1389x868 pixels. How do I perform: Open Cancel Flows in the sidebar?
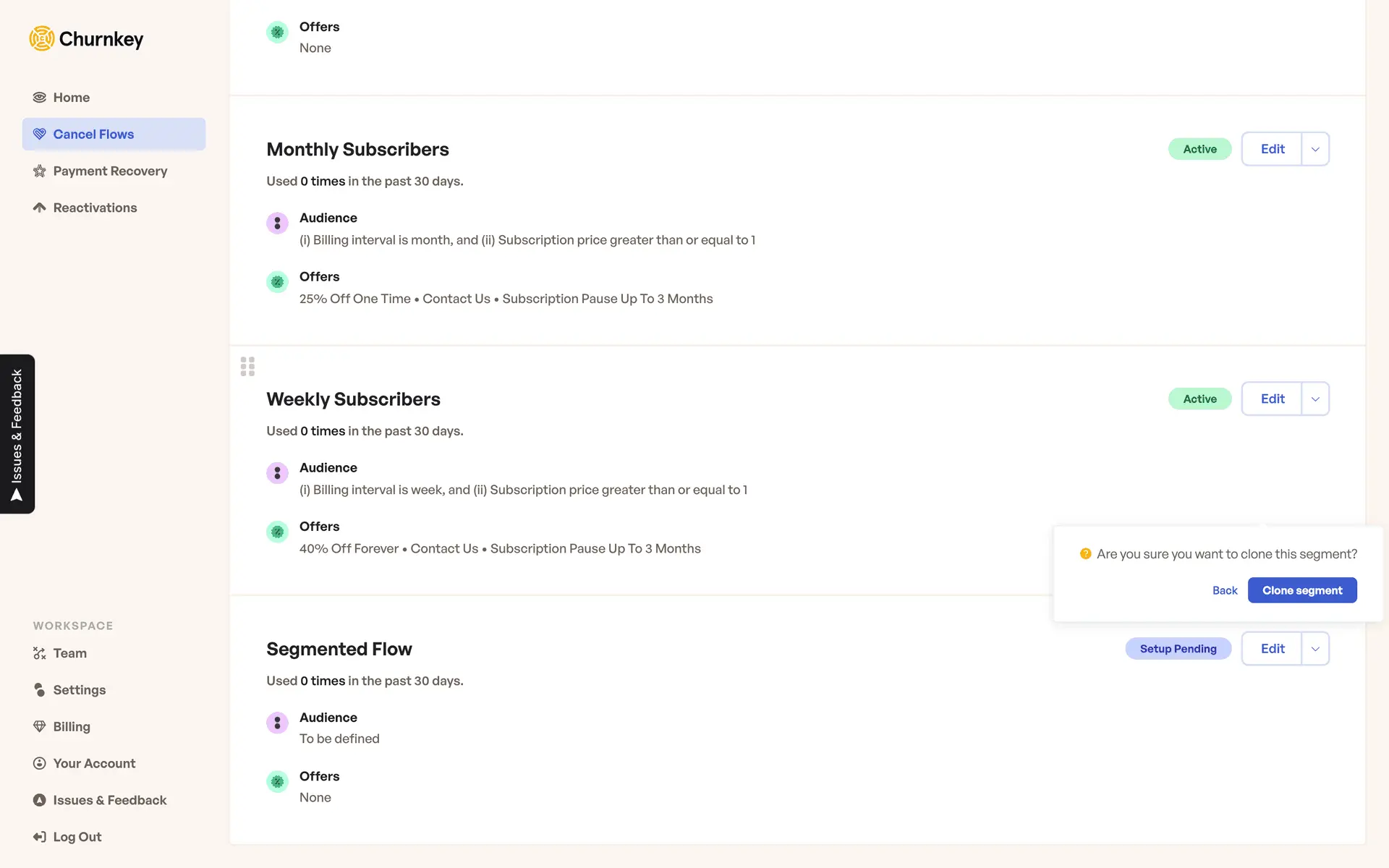coord(93,135)
